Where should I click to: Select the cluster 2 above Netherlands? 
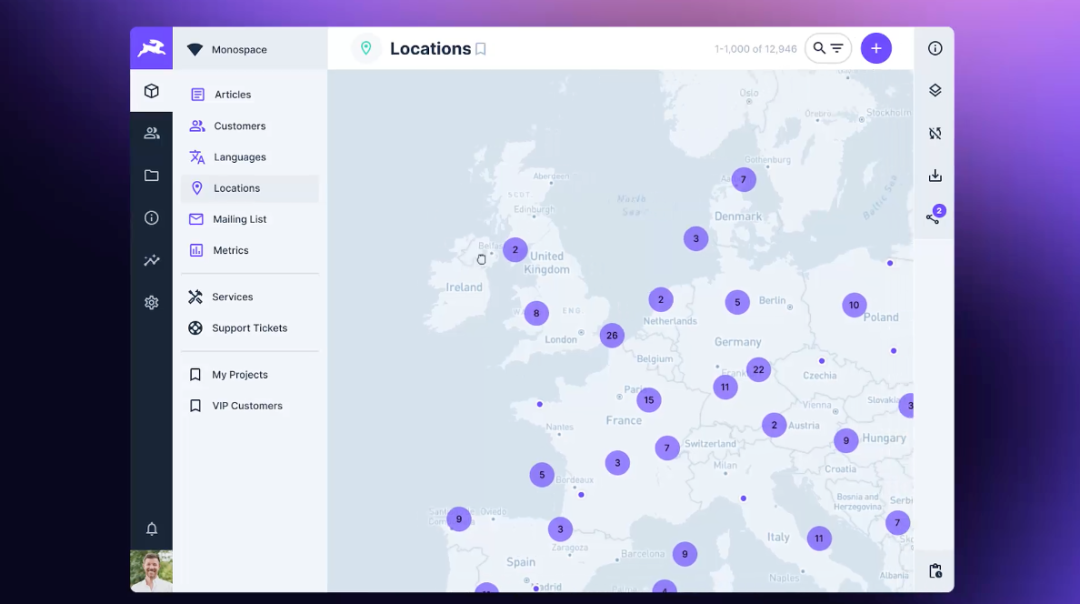coord(661,300)
